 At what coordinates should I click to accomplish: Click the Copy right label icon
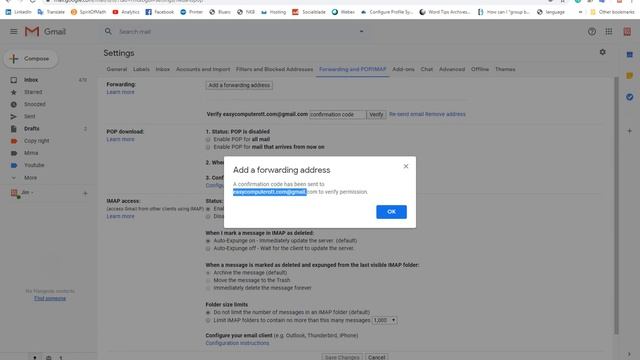13,141
